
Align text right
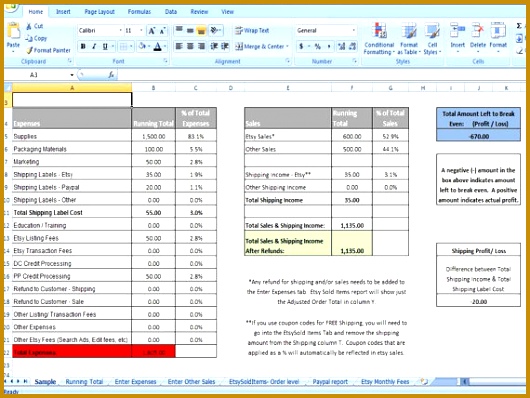click(x=201, y=46)
